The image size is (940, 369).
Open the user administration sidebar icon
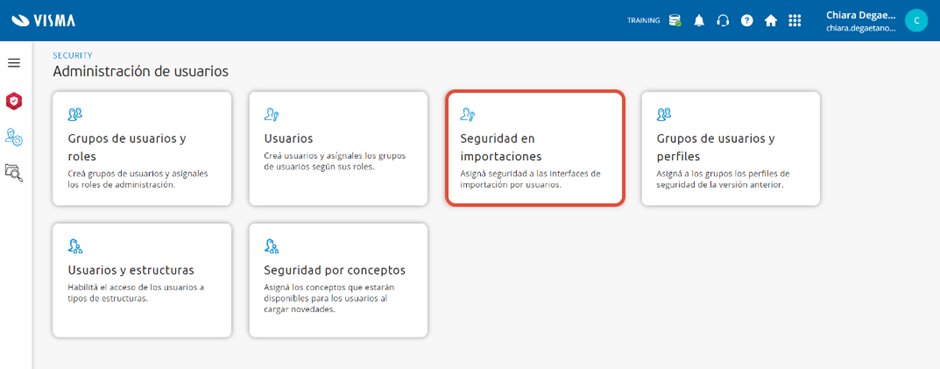pyautogui.click(x=14, y=137)
